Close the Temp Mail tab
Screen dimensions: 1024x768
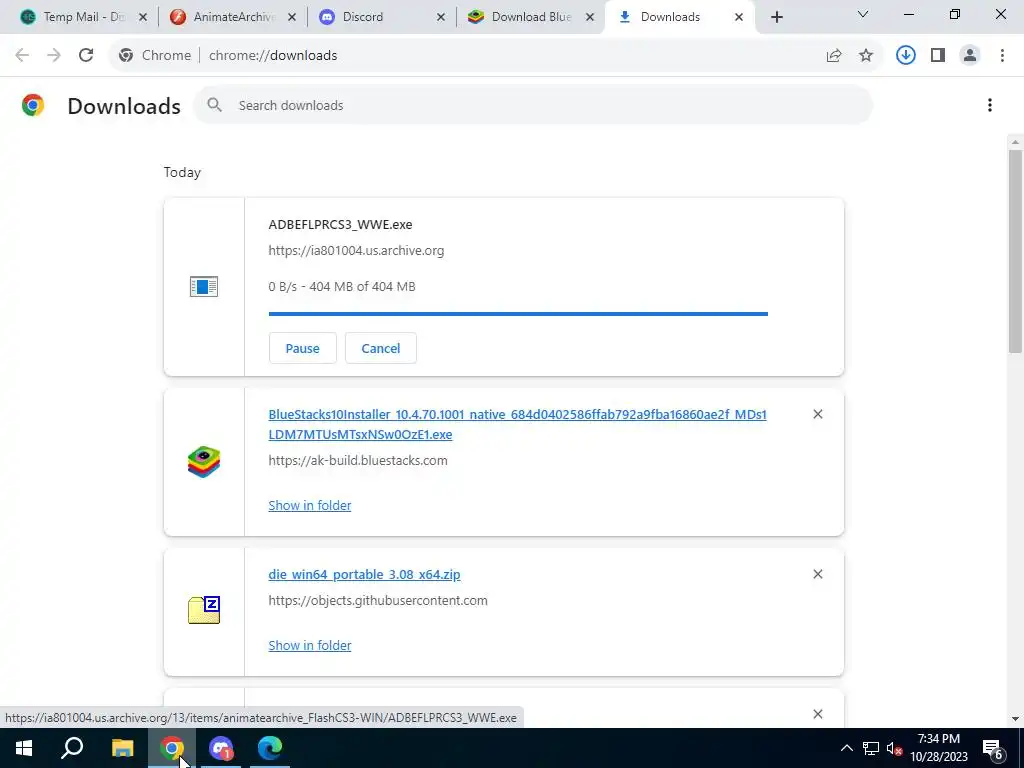coord(143,17)
